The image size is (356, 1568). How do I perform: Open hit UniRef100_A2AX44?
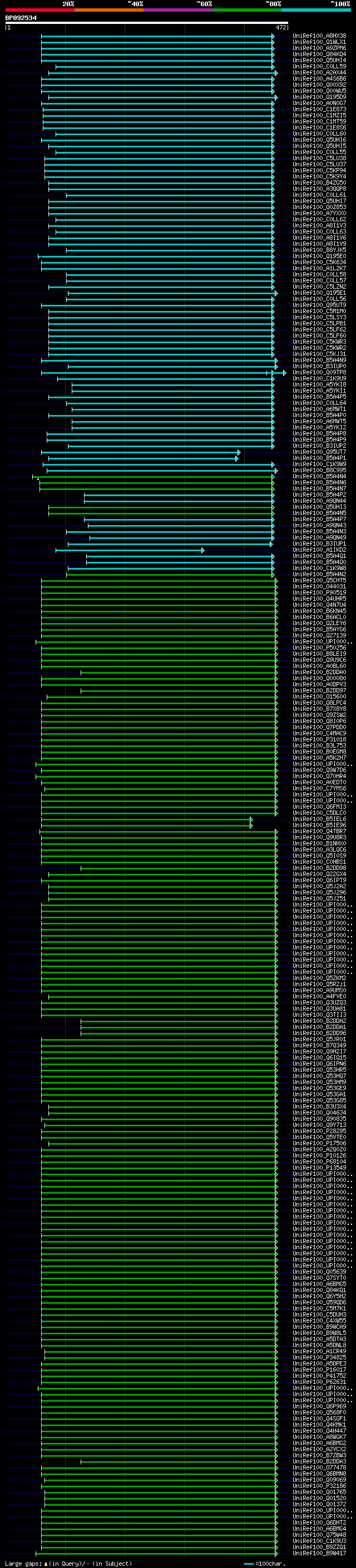point(319,72)
